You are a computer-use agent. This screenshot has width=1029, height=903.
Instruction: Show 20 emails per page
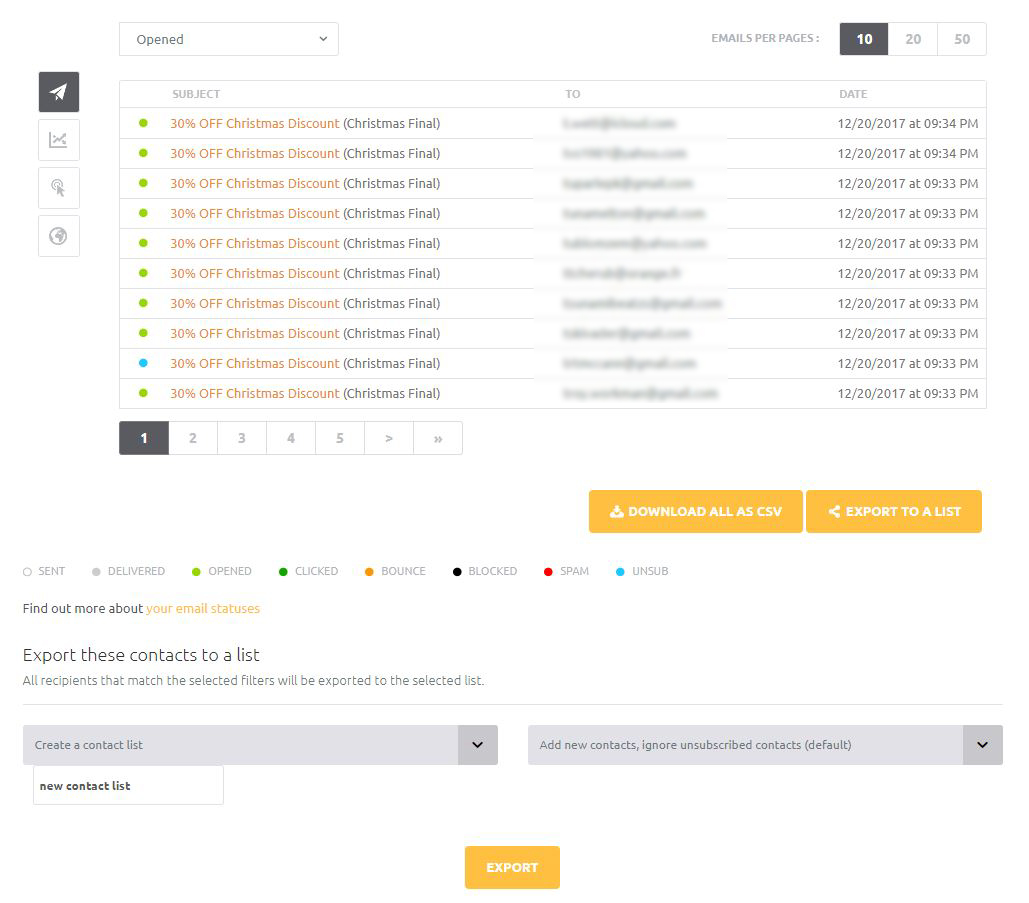(x=913, y=39)
